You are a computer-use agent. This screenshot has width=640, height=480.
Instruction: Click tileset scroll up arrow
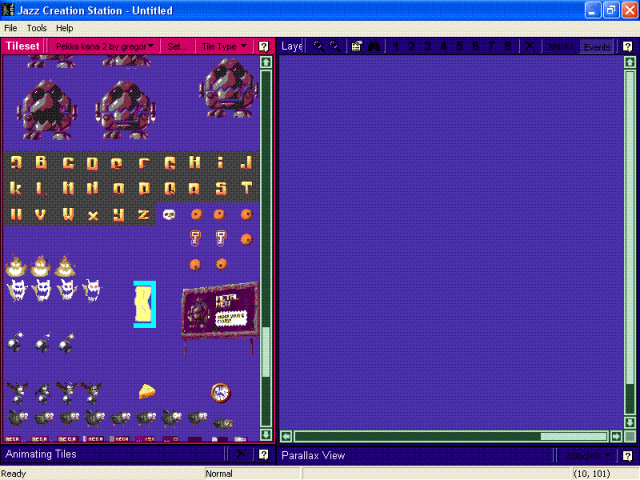tap(266, 62)
